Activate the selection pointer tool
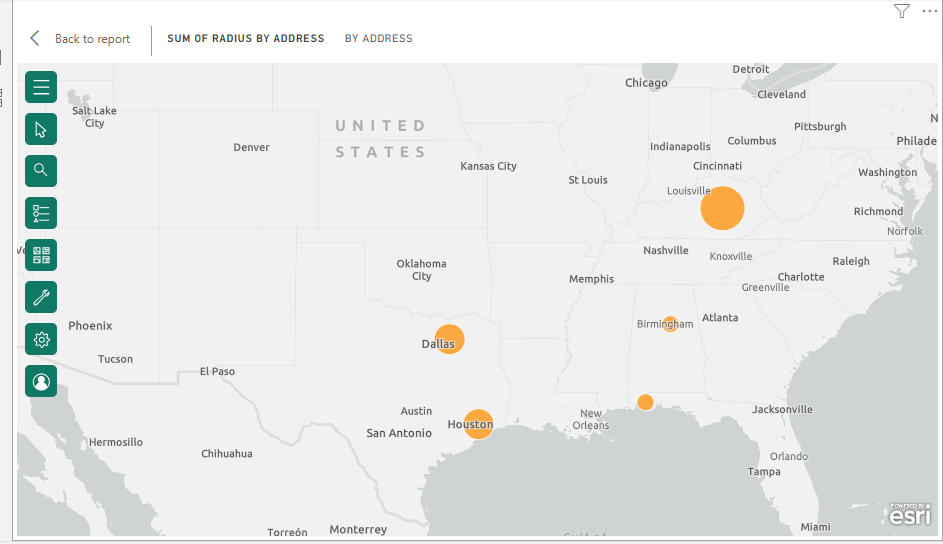Viewport: 943px width, 544px height. coord(41,129)
